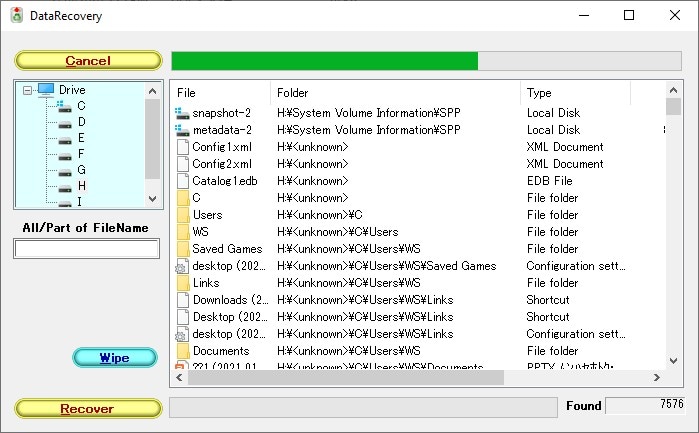699x433 pixels.
Task: Click the drive tree vertical scrollbar thumb
Action: (x=152, y=139)
